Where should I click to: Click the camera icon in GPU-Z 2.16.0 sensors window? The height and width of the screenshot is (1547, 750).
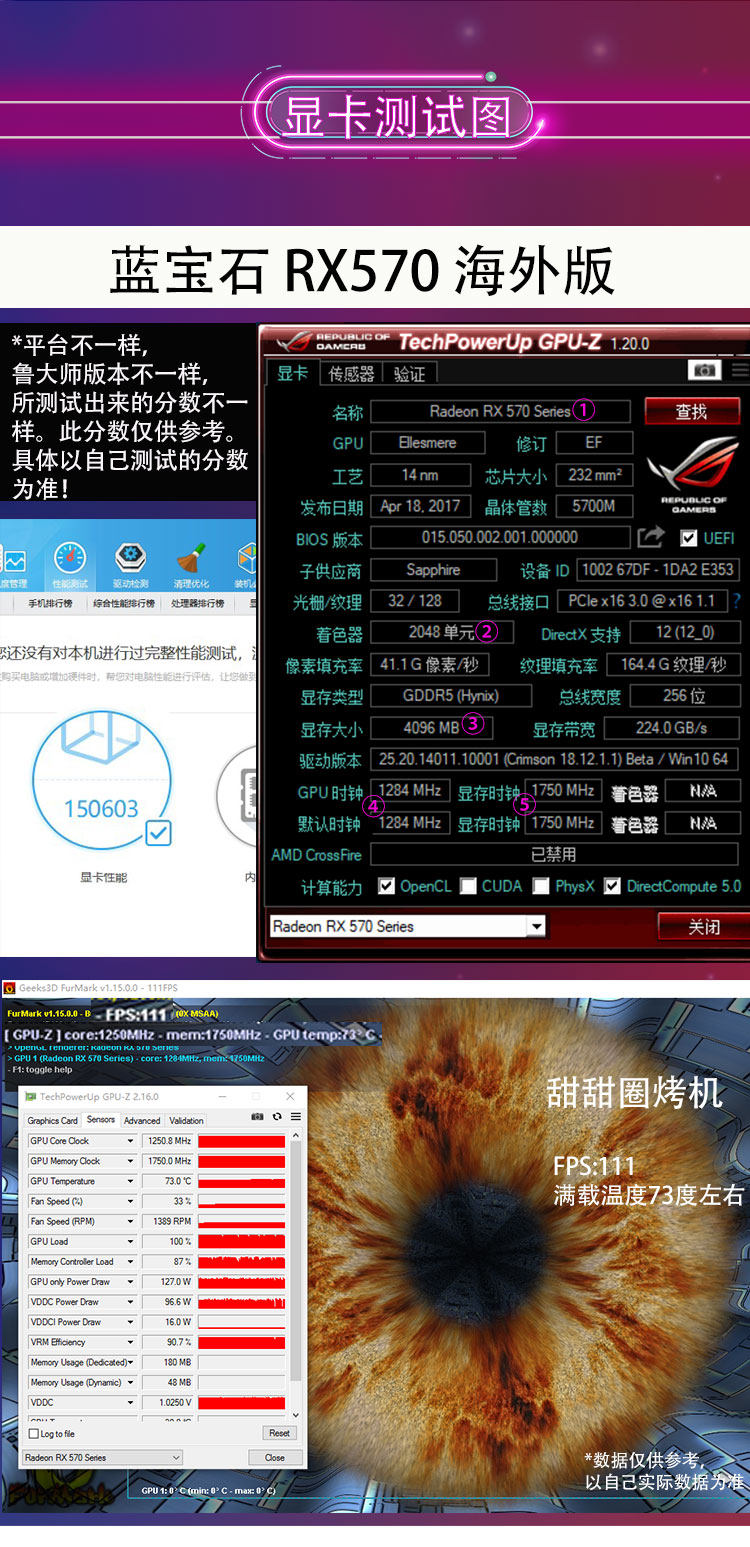pyautogui.click(x=258, y=1116)
